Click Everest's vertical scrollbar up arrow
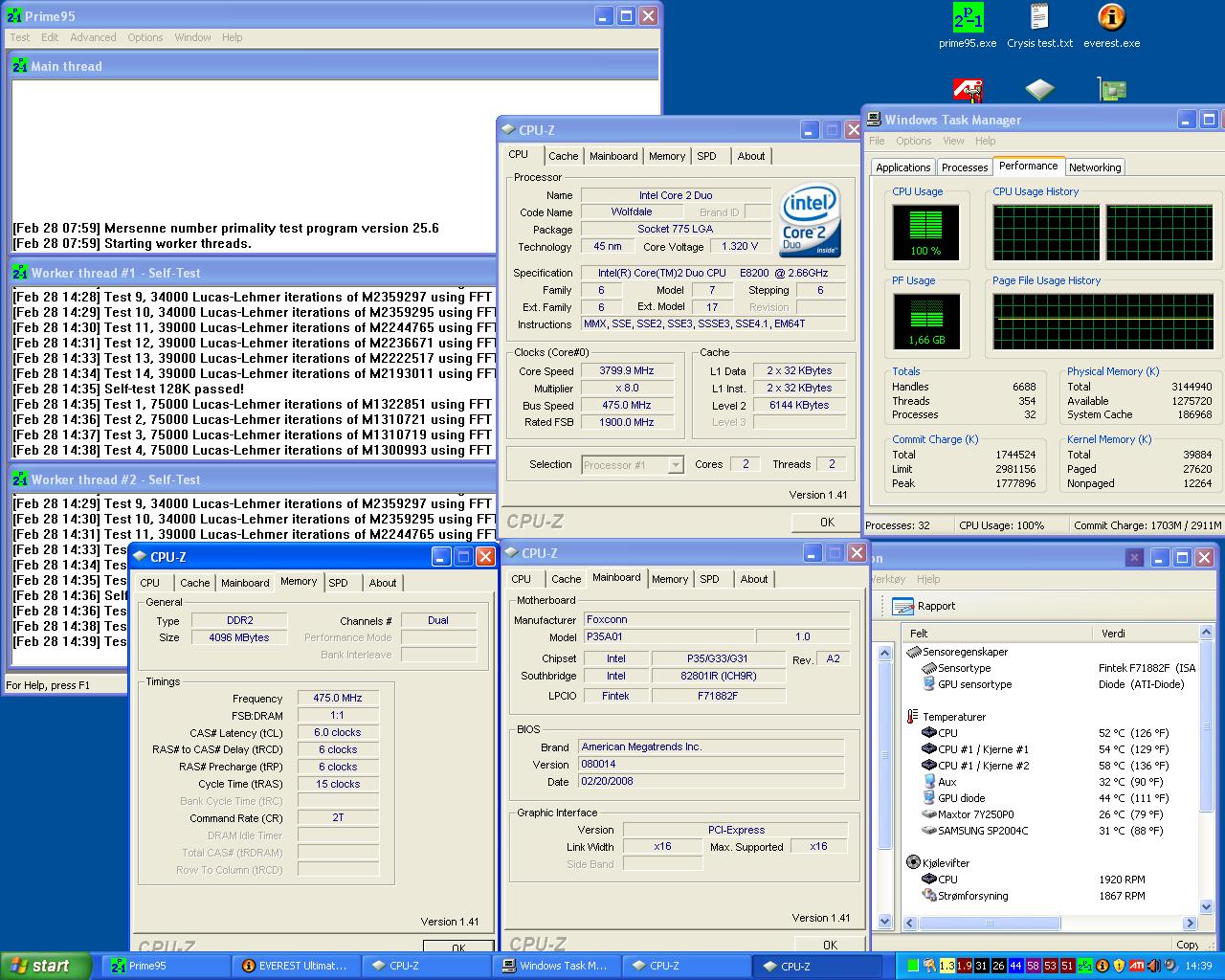Viewport: 1225px width, 980px height. click(1206, 634)
